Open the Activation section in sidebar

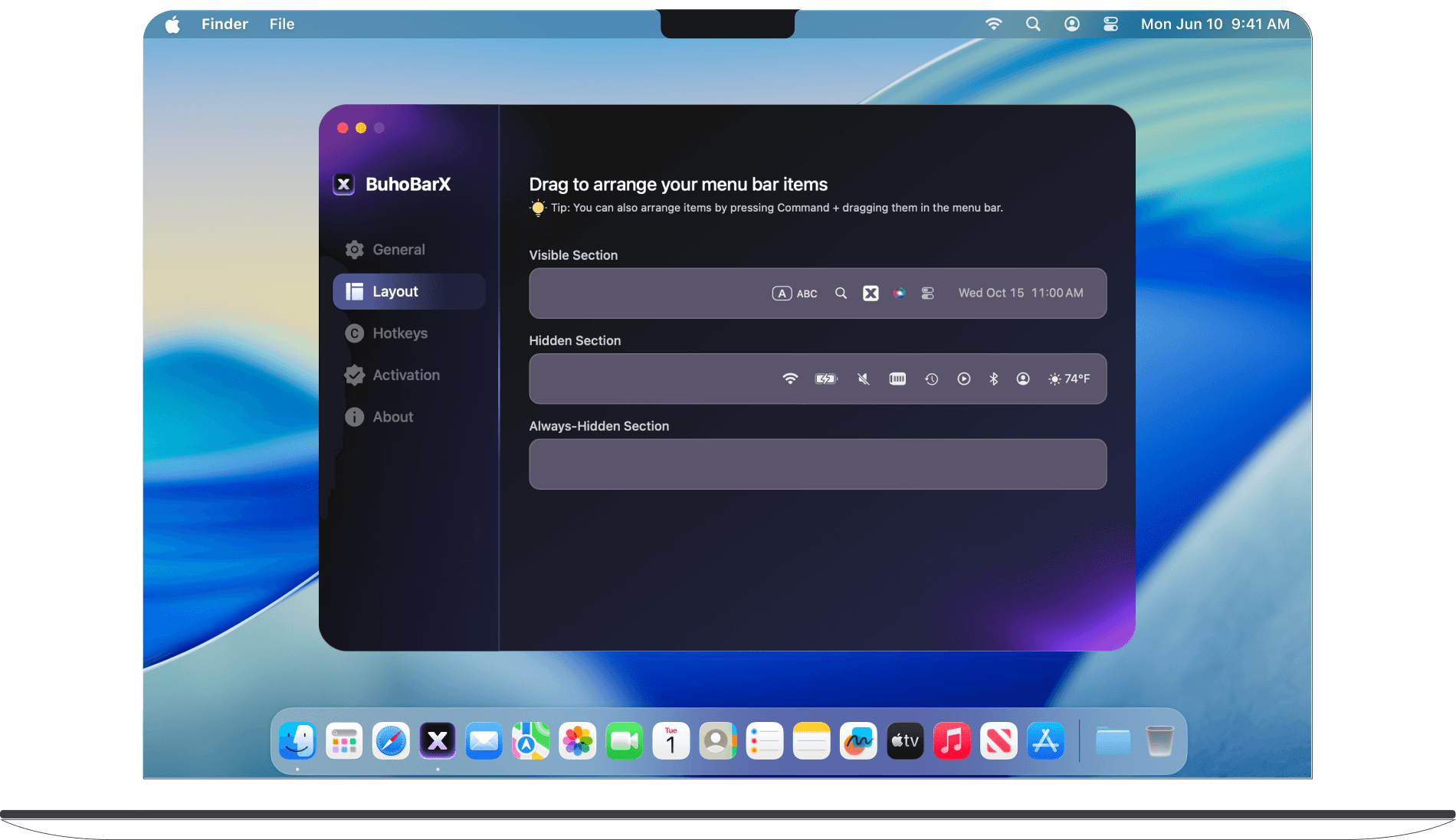[405, 376]
